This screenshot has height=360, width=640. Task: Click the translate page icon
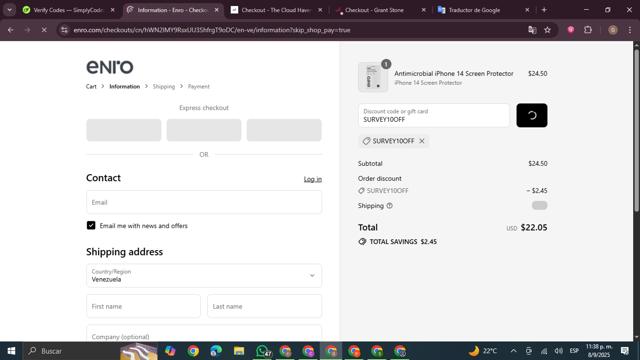point(532,30)
